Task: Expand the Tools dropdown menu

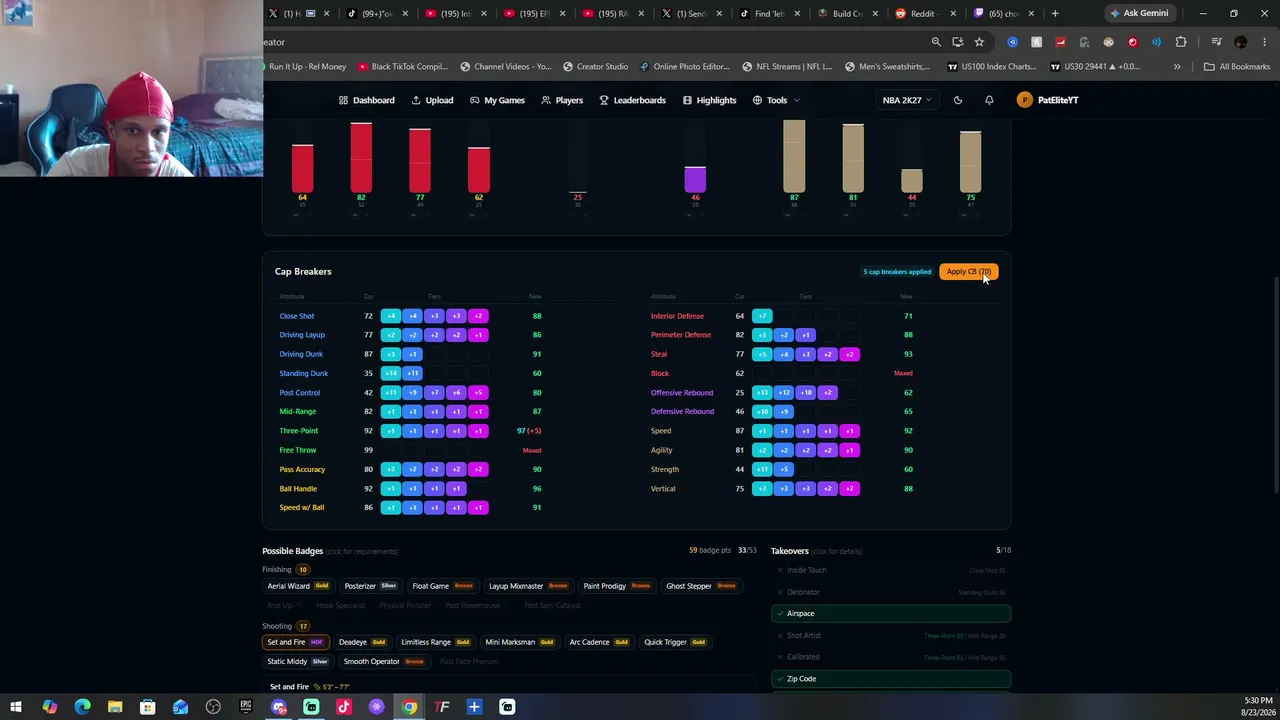Action: (x=776, y=100)
